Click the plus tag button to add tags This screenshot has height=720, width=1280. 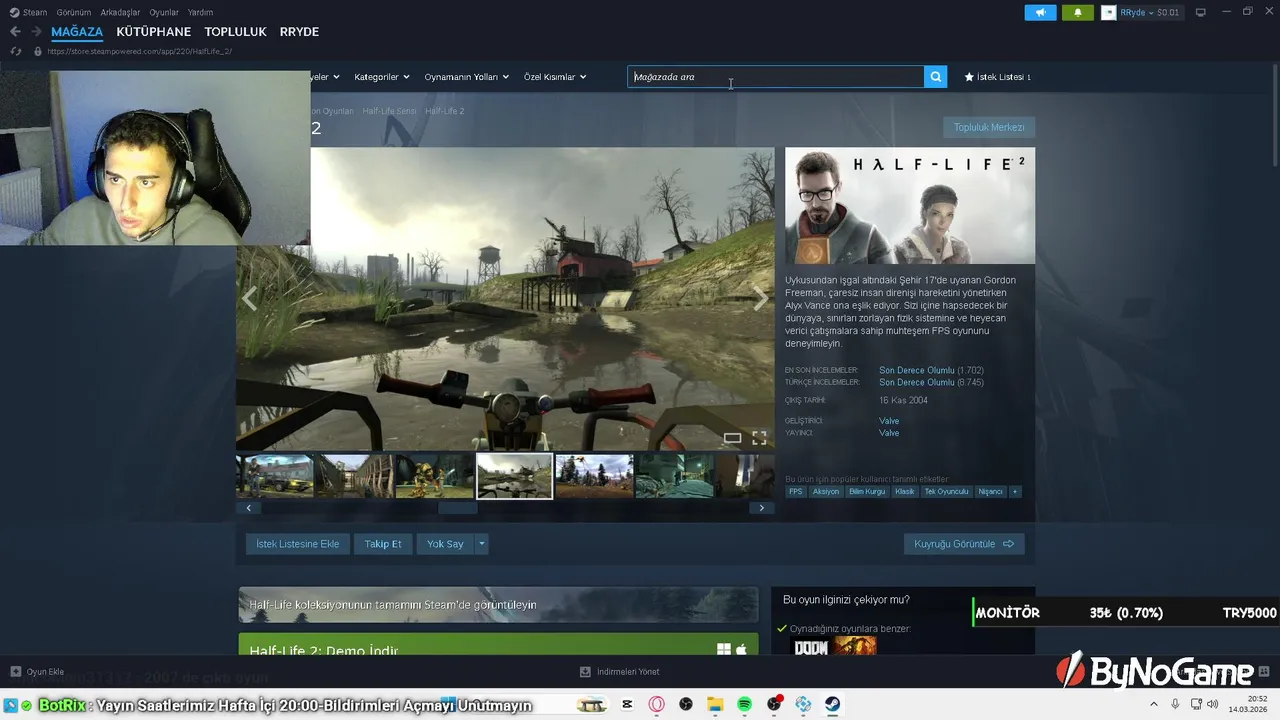[1015, 492]
